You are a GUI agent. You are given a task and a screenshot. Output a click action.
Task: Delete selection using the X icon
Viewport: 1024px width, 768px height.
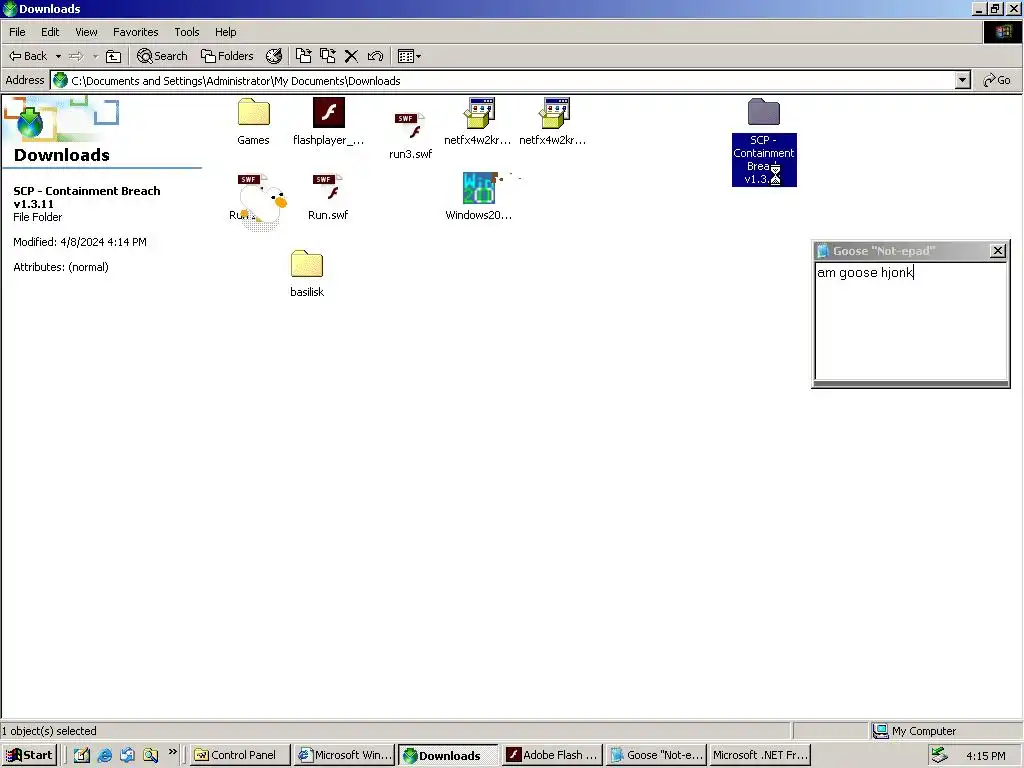coord(351,56)
